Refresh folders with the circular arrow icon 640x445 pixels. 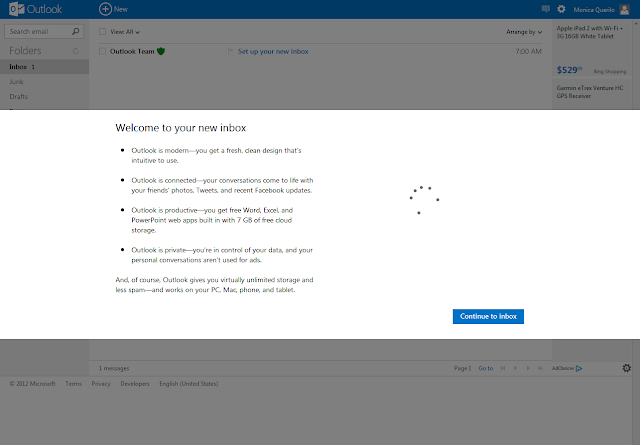[x=76, y=51]
